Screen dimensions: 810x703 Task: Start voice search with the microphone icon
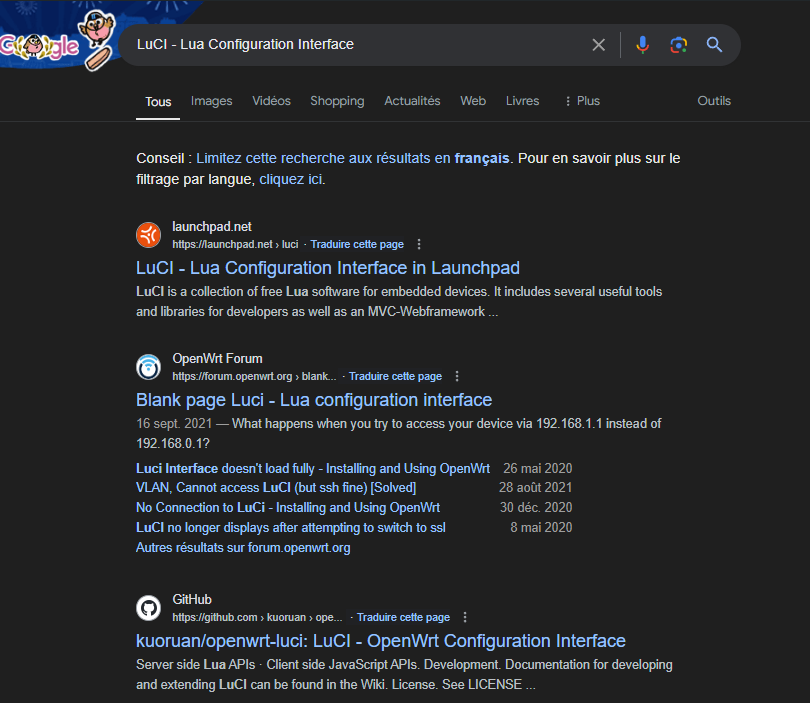(x=642, y=45)
